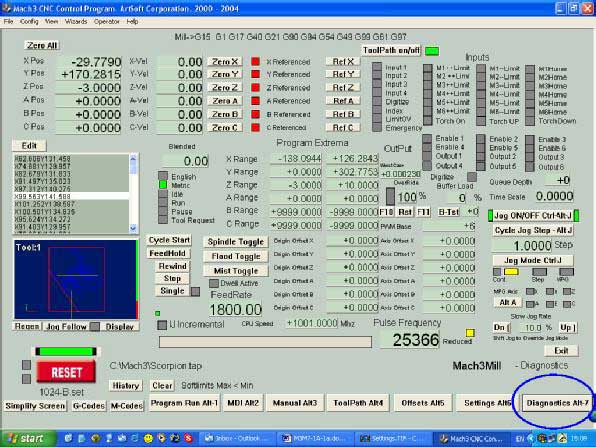
Task: Enable the U Incremental checkbox
Action: click(162, 325)
